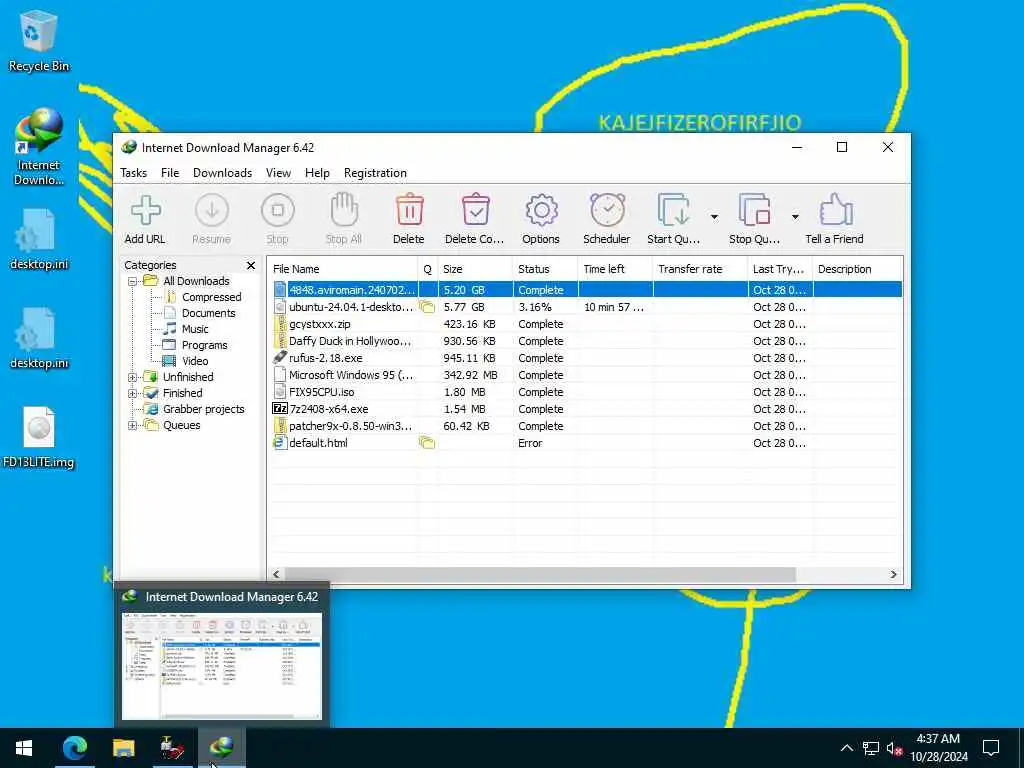Click the horizontal scrollbar left arrow
This screenshot has height=768, width=1024.
(276, 574)
